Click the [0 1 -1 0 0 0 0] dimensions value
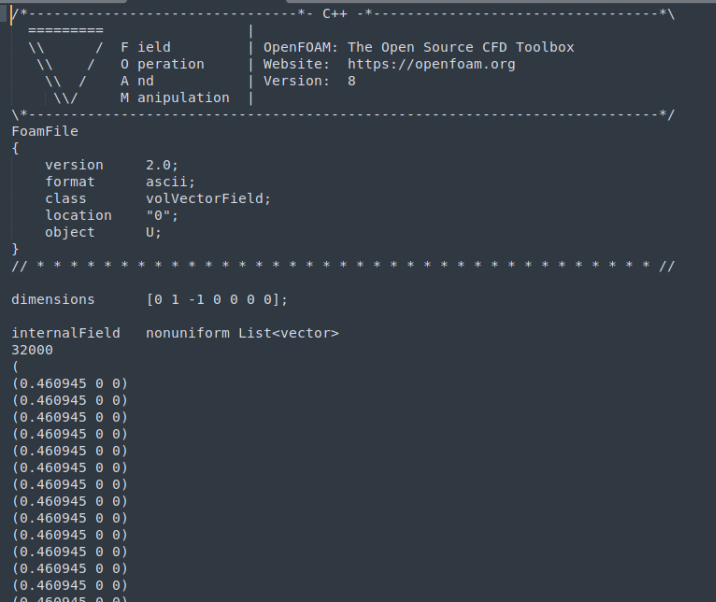Viewport: 716px width, 602px height. [x=216, y=299]
